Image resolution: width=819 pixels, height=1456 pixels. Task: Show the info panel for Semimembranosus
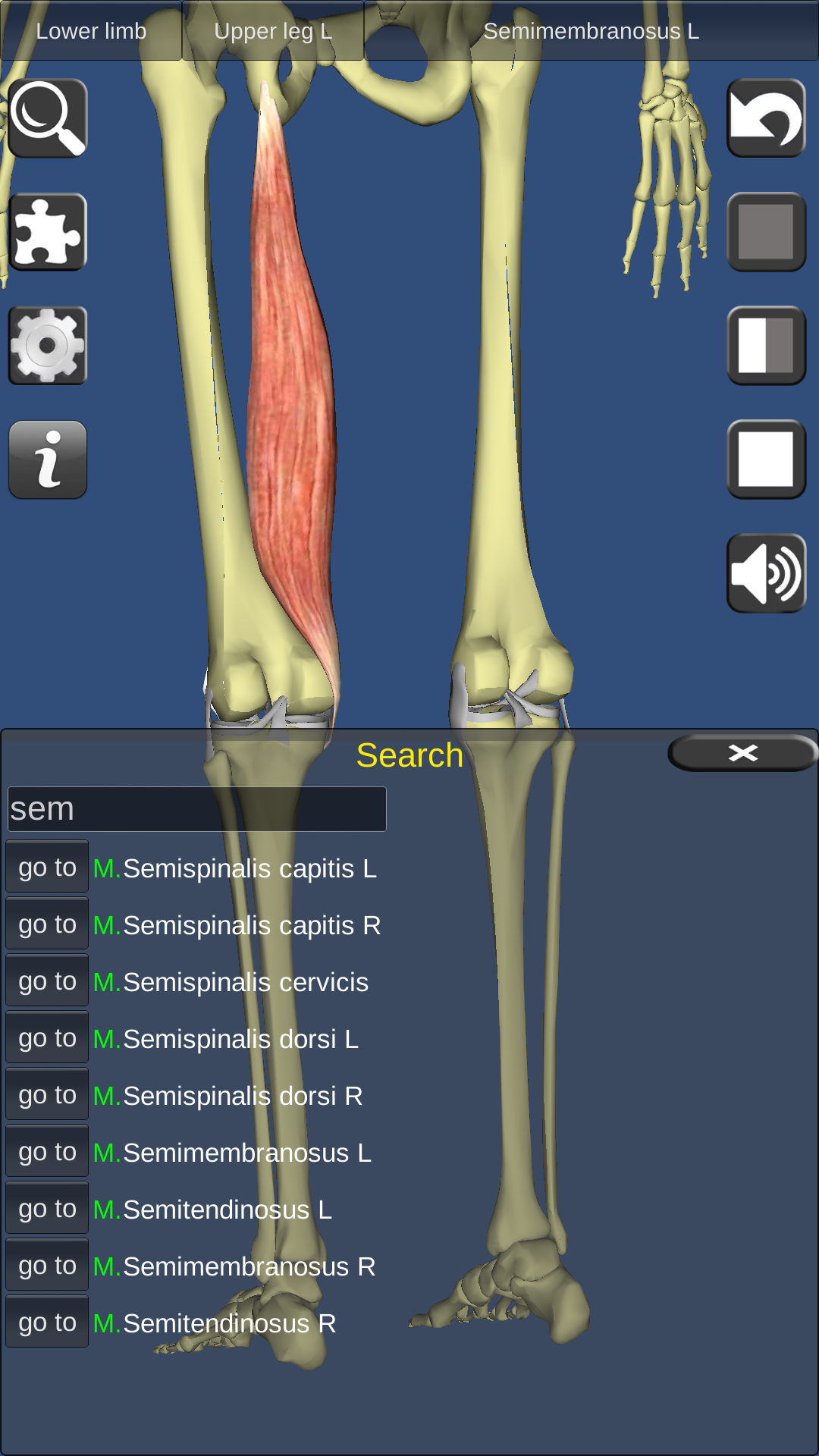click(x=48, y=460)
